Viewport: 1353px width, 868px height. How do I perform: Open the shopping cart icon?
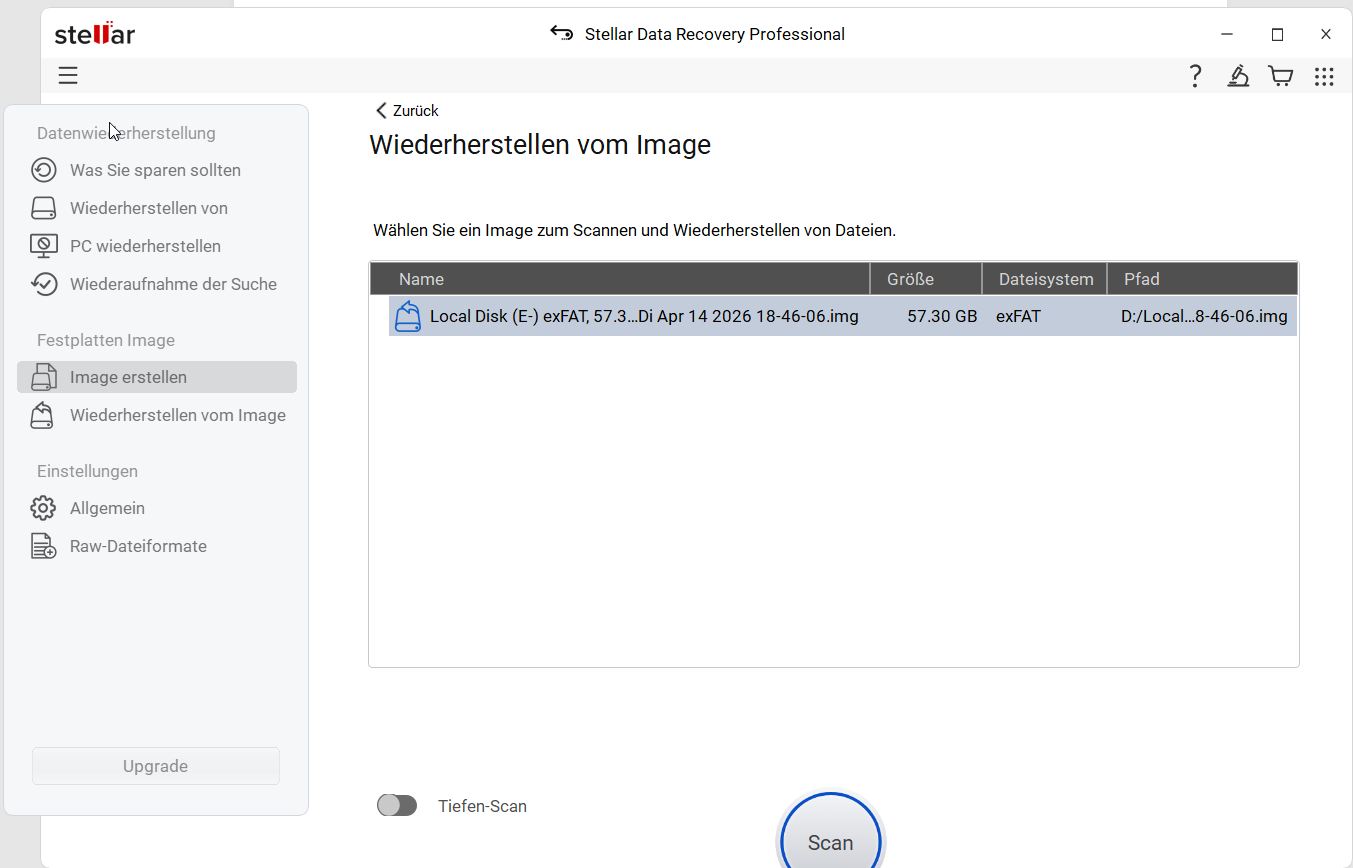pyautogui.click(x=1280, y=76)
